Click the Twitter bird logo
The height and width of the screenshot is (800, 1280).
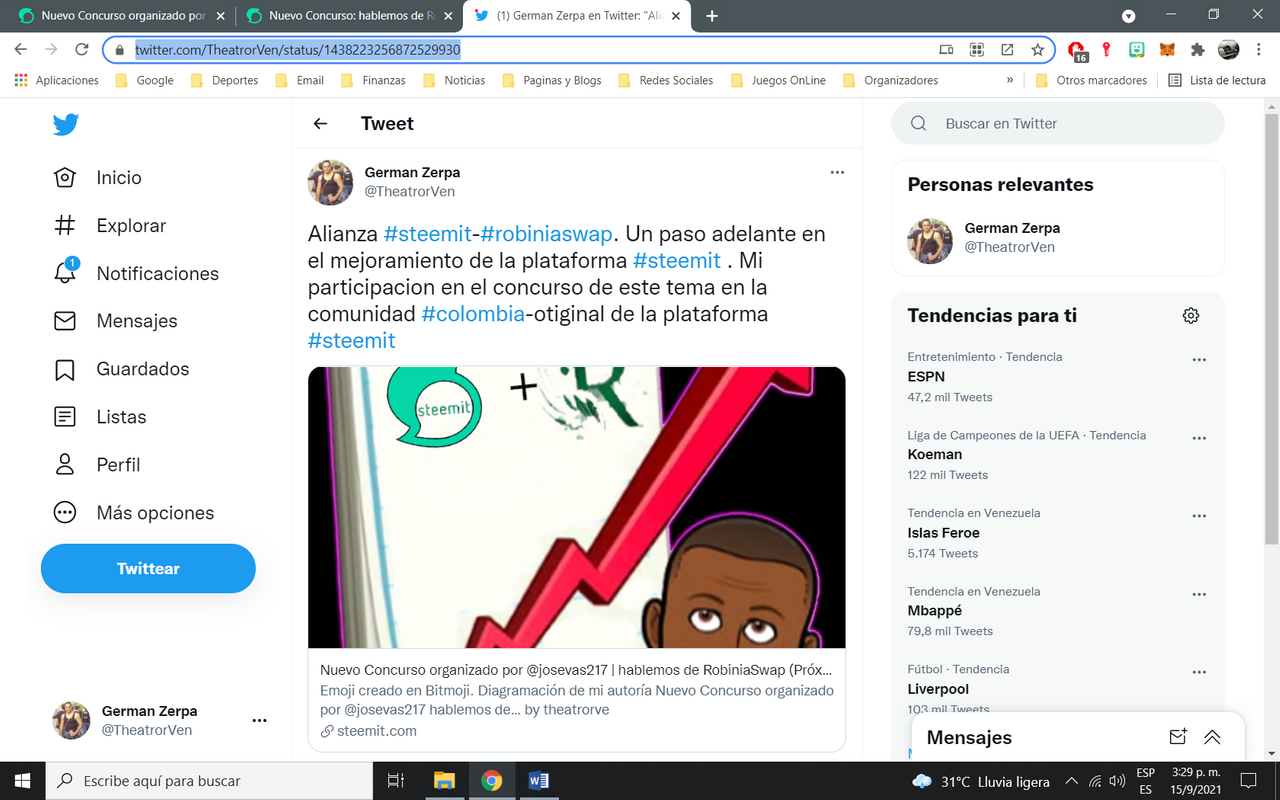[x=66, y=124]
